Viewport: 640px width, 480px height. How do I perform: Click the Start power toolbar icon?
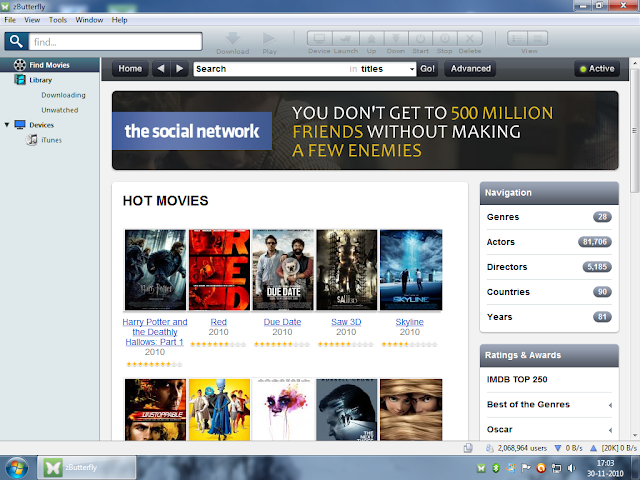(420, 38)
